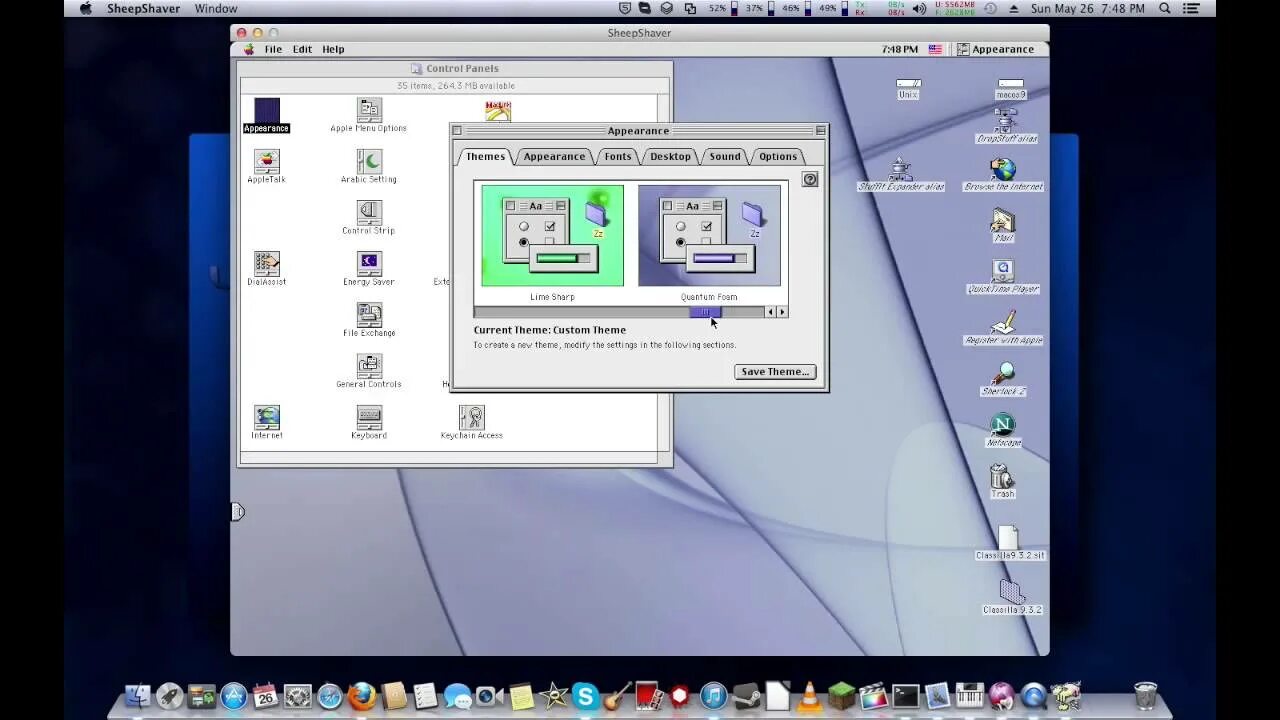This screenshot has width=1280, height=720.
Task: Select the Unix disk on desktop
Action: point(908,89)
